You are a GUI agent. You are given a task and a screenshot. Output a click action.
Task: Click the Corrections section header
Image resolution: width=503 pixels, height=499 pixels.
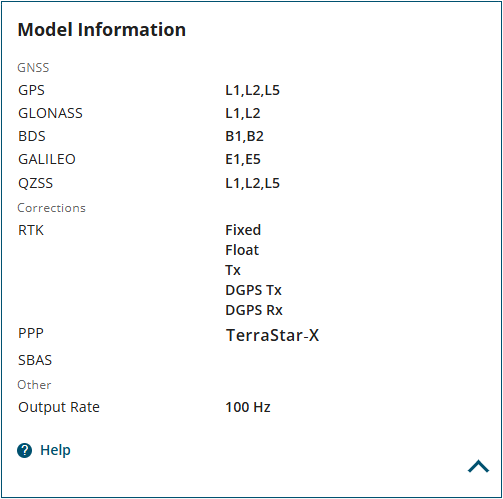[x=51, y=208]
